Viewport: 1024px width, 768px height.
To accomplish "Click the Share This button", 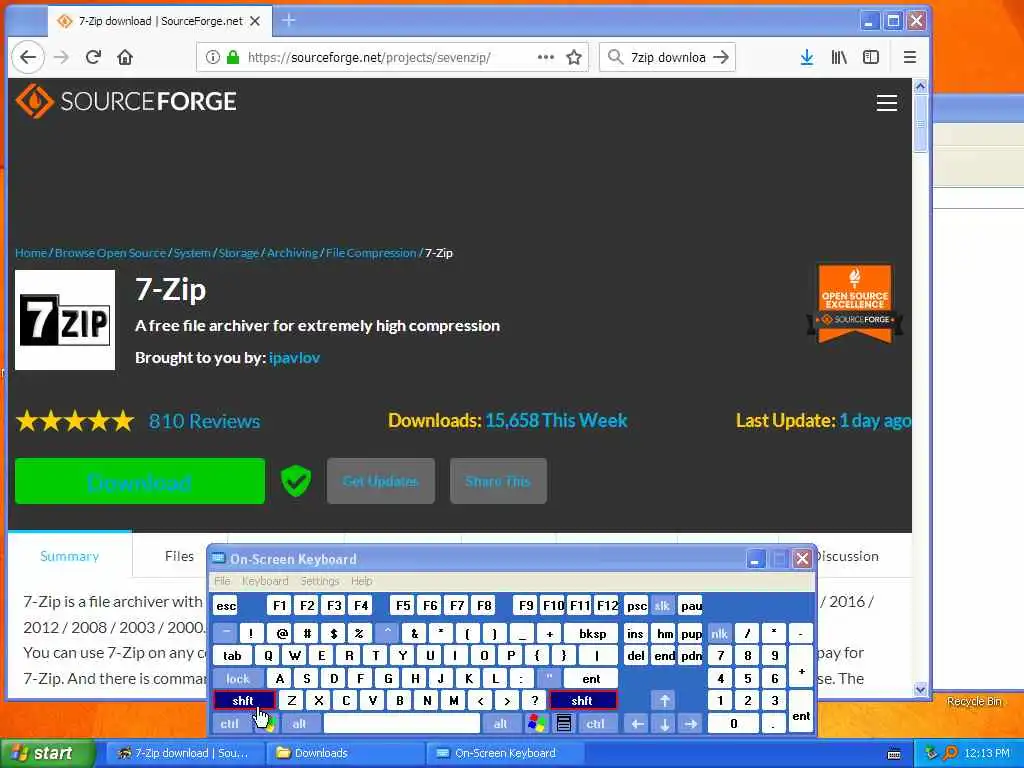I will (x=498, y=481).
